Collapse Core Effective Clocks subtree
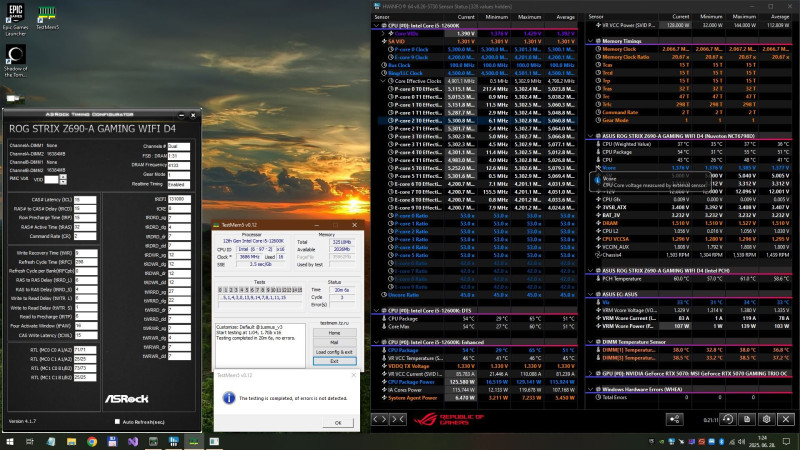This screenshot has height=450, width=800. [383, 81]
